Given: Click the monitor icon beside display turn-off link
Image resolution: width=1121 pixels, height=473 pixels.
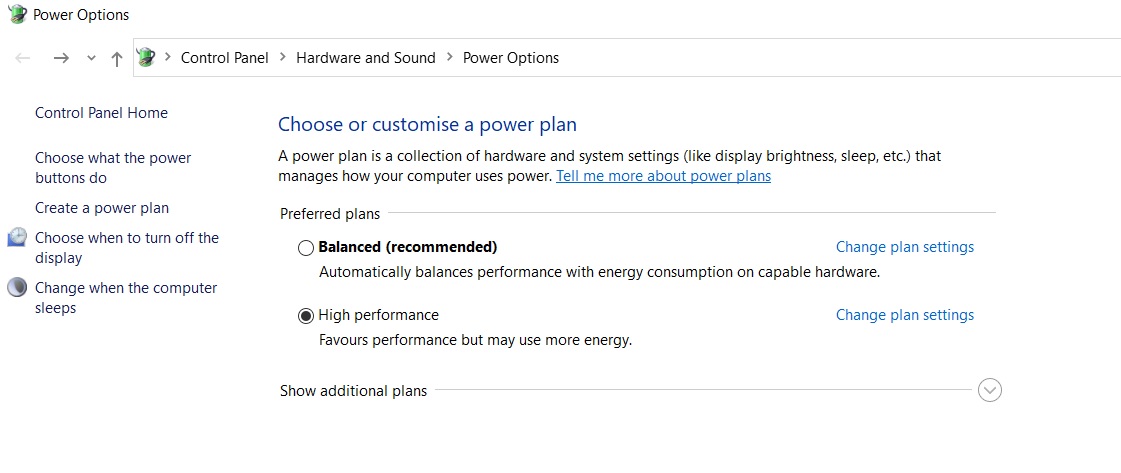Looking at the screenshot, I should coord(17,238).
